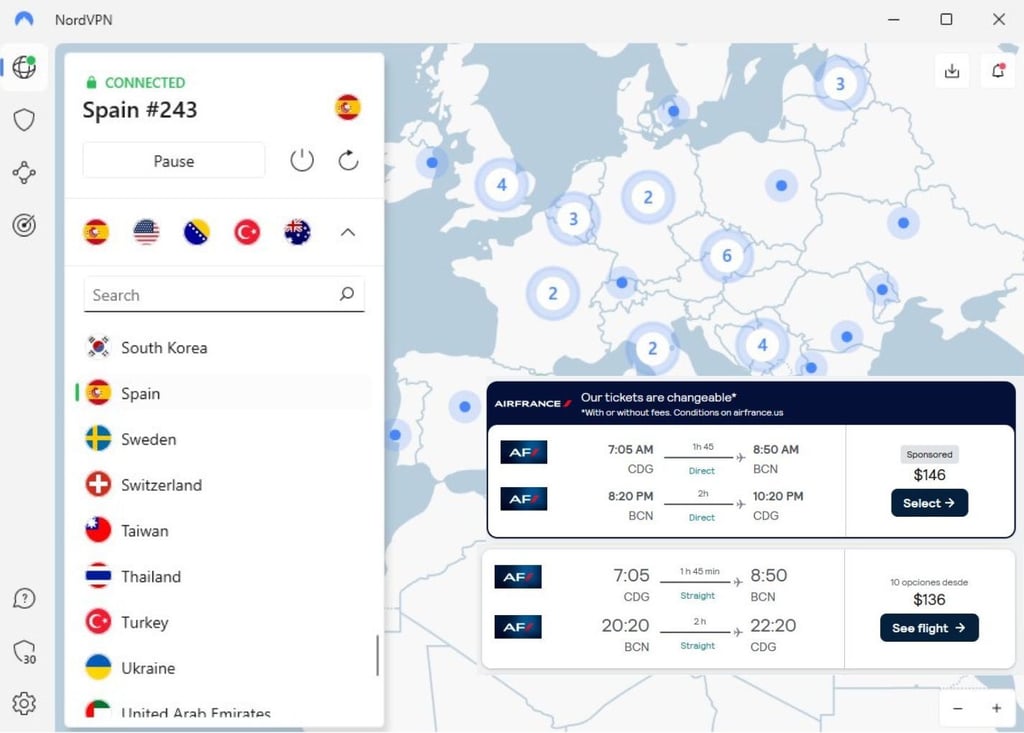Select the Australia flag in recent connections
The width and height of the screenshot is (1024, 733).
tap(297, 232)
